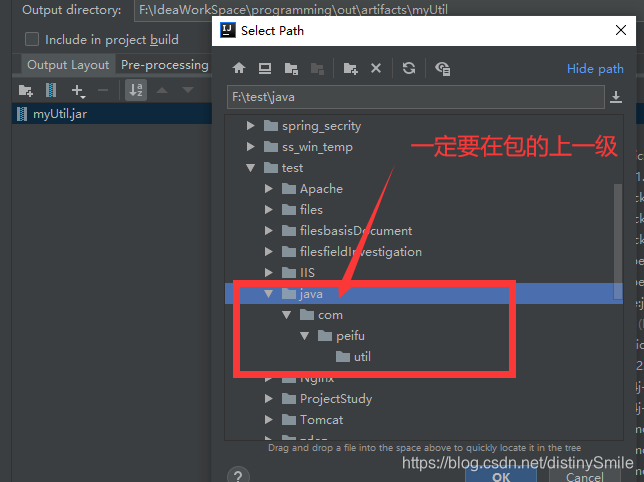
Task: Refresh the directory tree
Action: coord(409,68)
